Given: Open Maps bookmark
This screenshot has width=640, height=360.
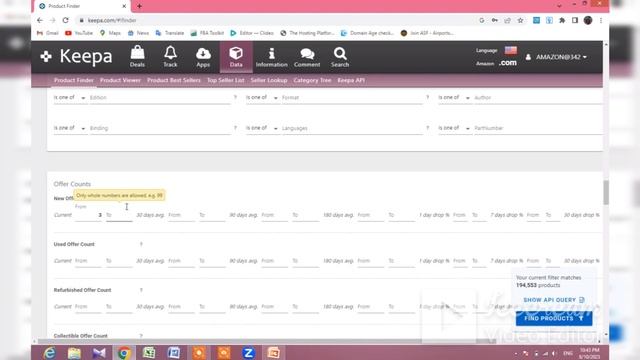Looking at the screenshot, I should pos(110,33).
